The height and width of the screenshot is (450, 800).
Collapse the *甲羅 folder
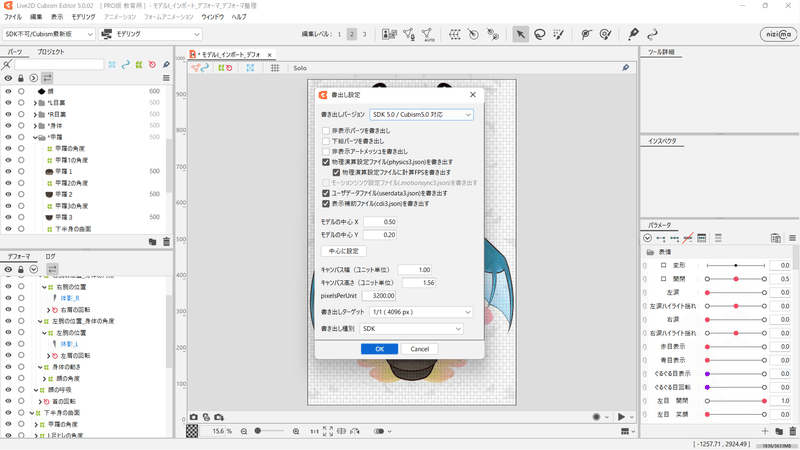click(x=35, y=137)
